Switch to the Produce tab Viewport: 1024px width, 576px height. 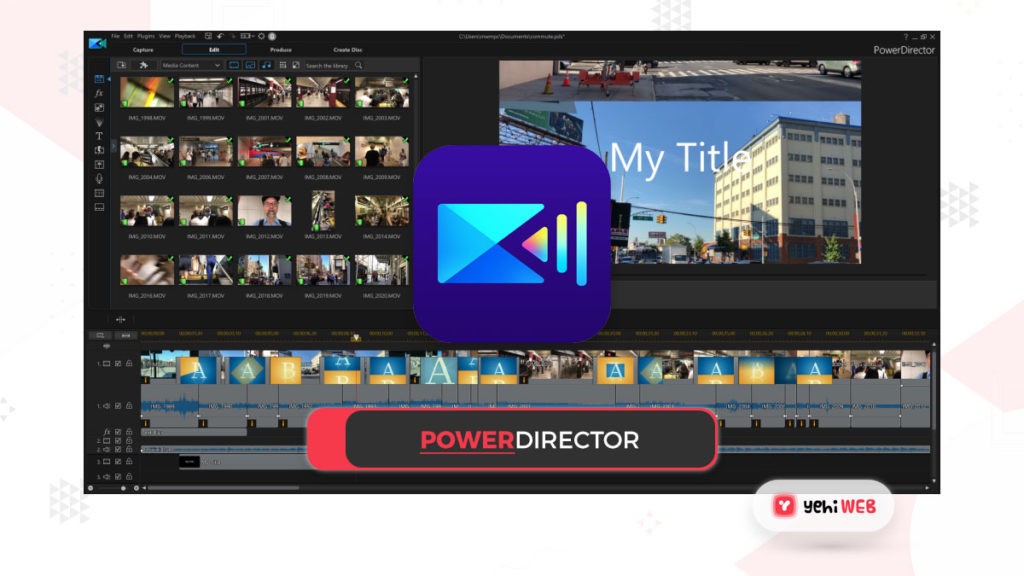281,49
